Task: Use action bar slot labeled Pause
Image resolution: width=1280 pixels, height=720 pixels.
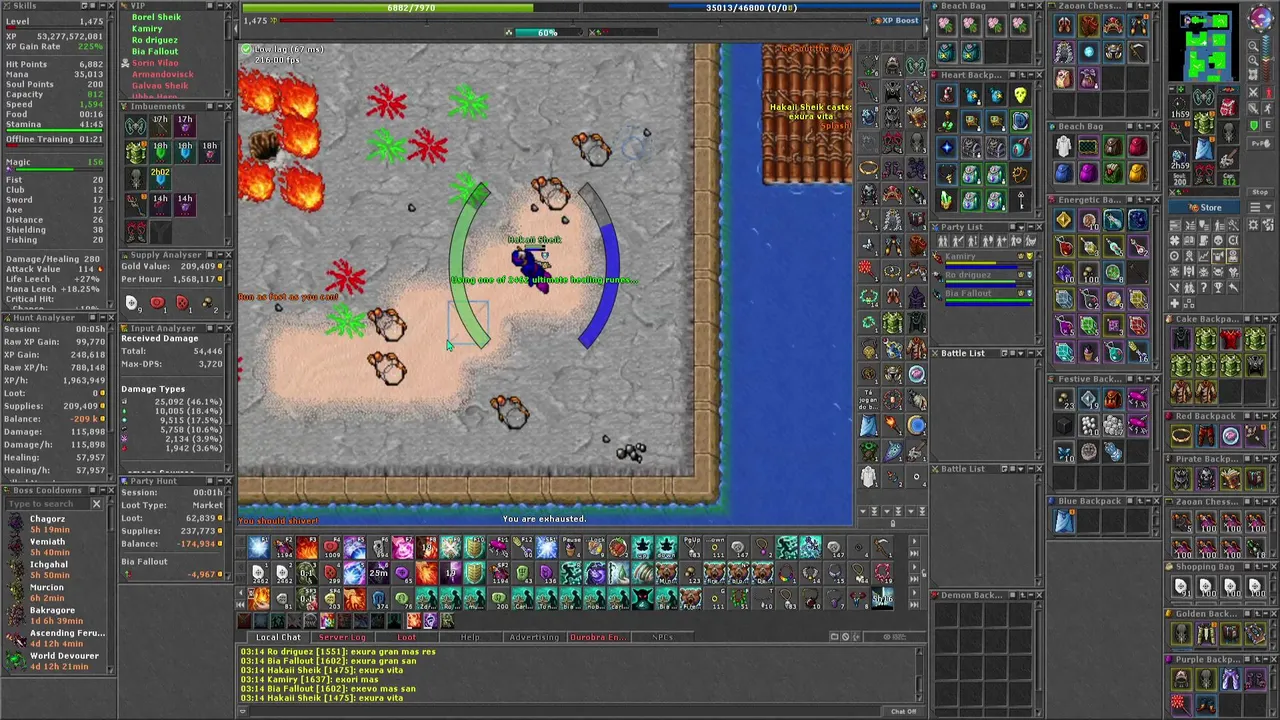Action: click(x=570, y=547)
